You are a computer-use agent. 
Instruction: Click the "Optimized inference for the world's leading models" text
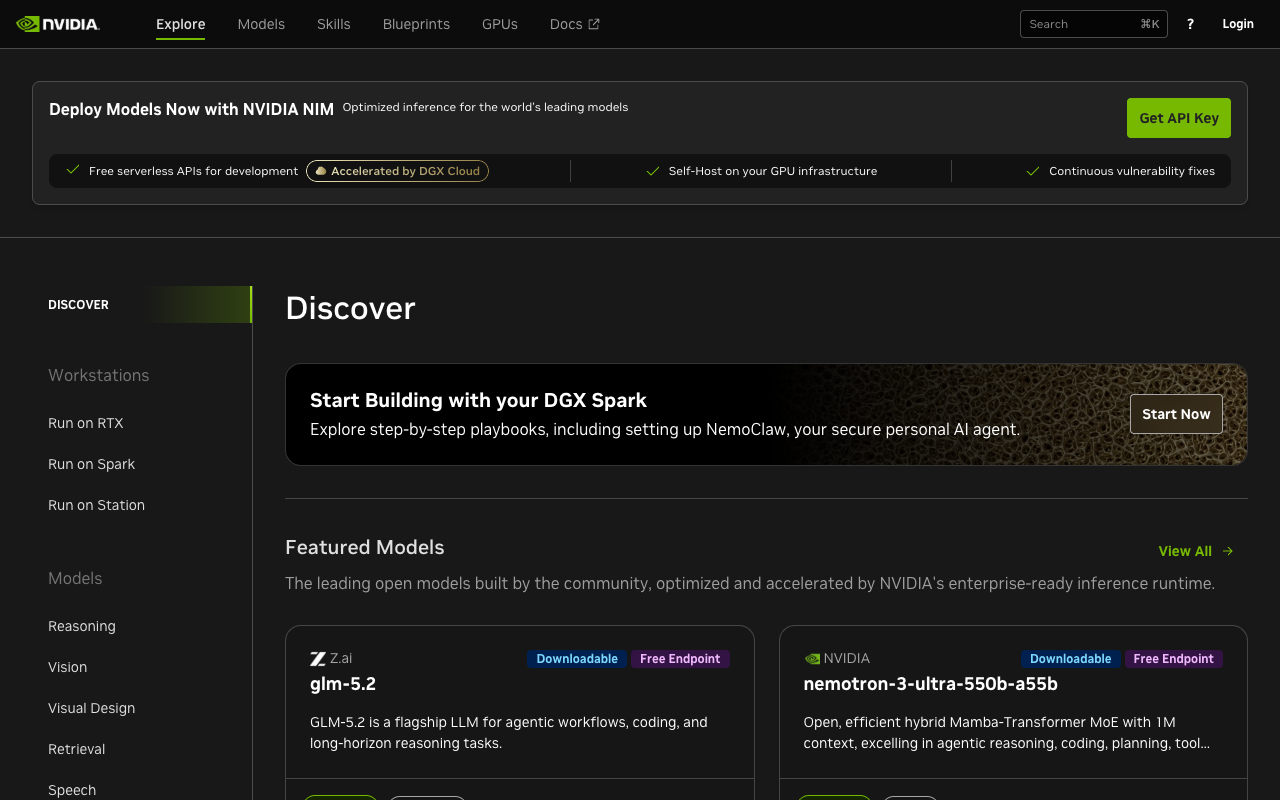(x=485, y=107)
